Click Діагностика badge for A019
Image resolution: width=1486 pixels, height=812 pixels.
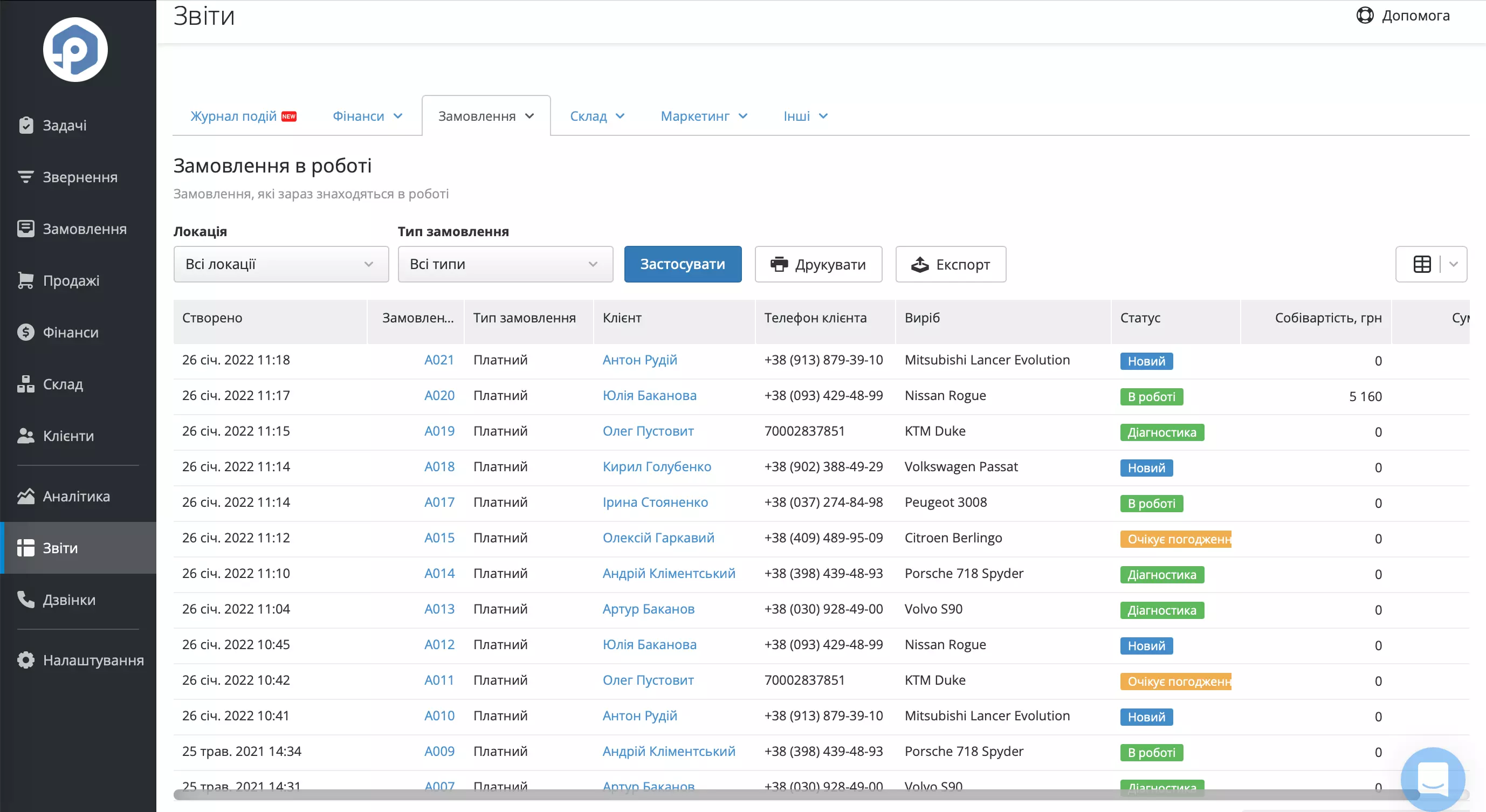coord(1162,432)
